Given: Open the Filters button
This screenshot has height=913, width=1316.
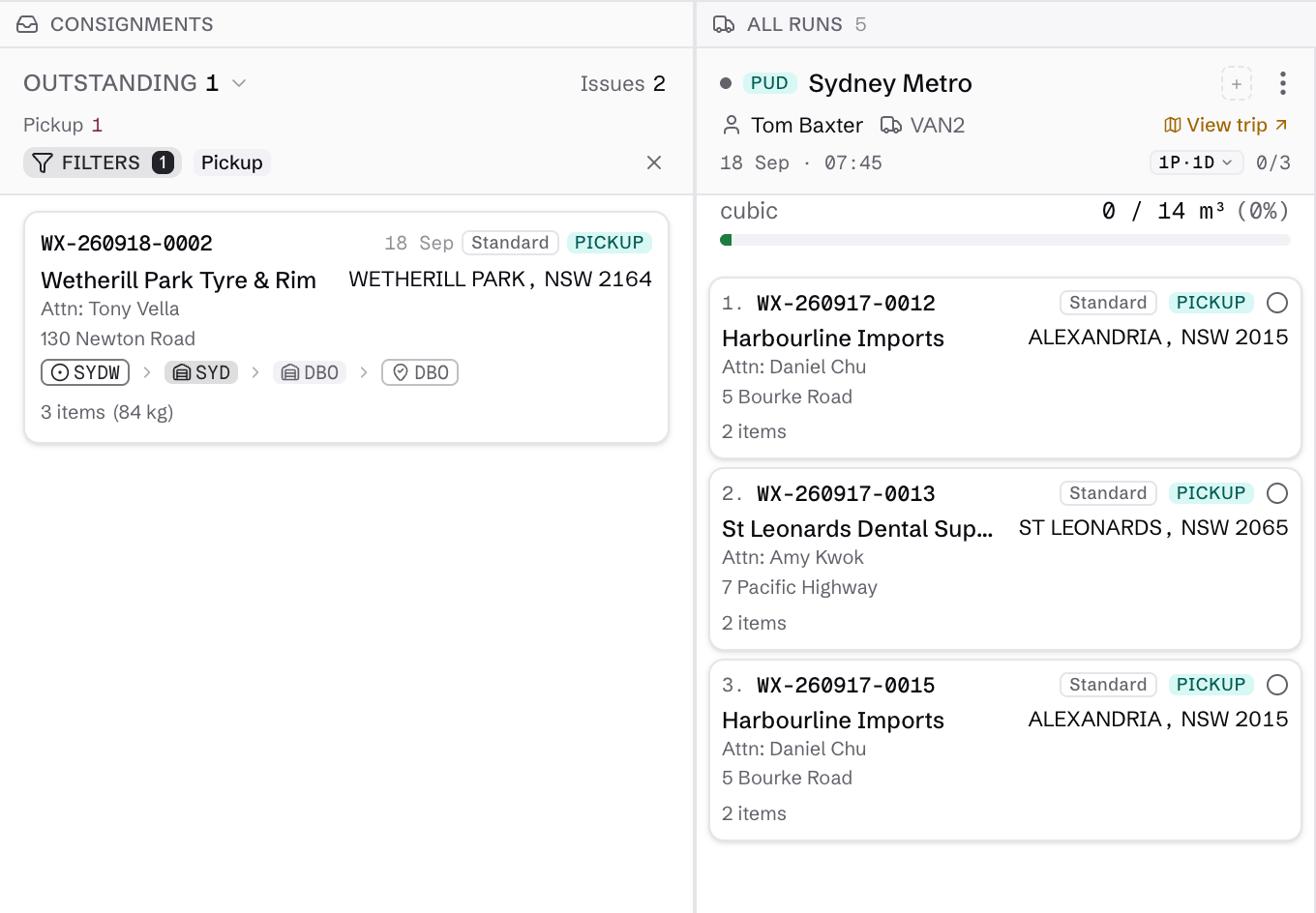Looking at the screenshot, I should click(103, 162).
